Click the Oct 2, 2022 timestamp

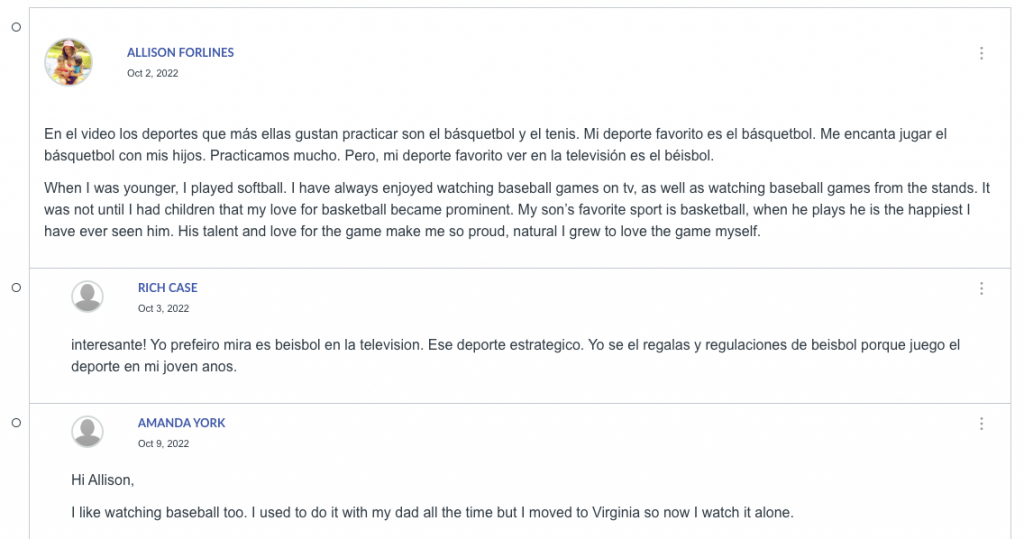[152, 73]
